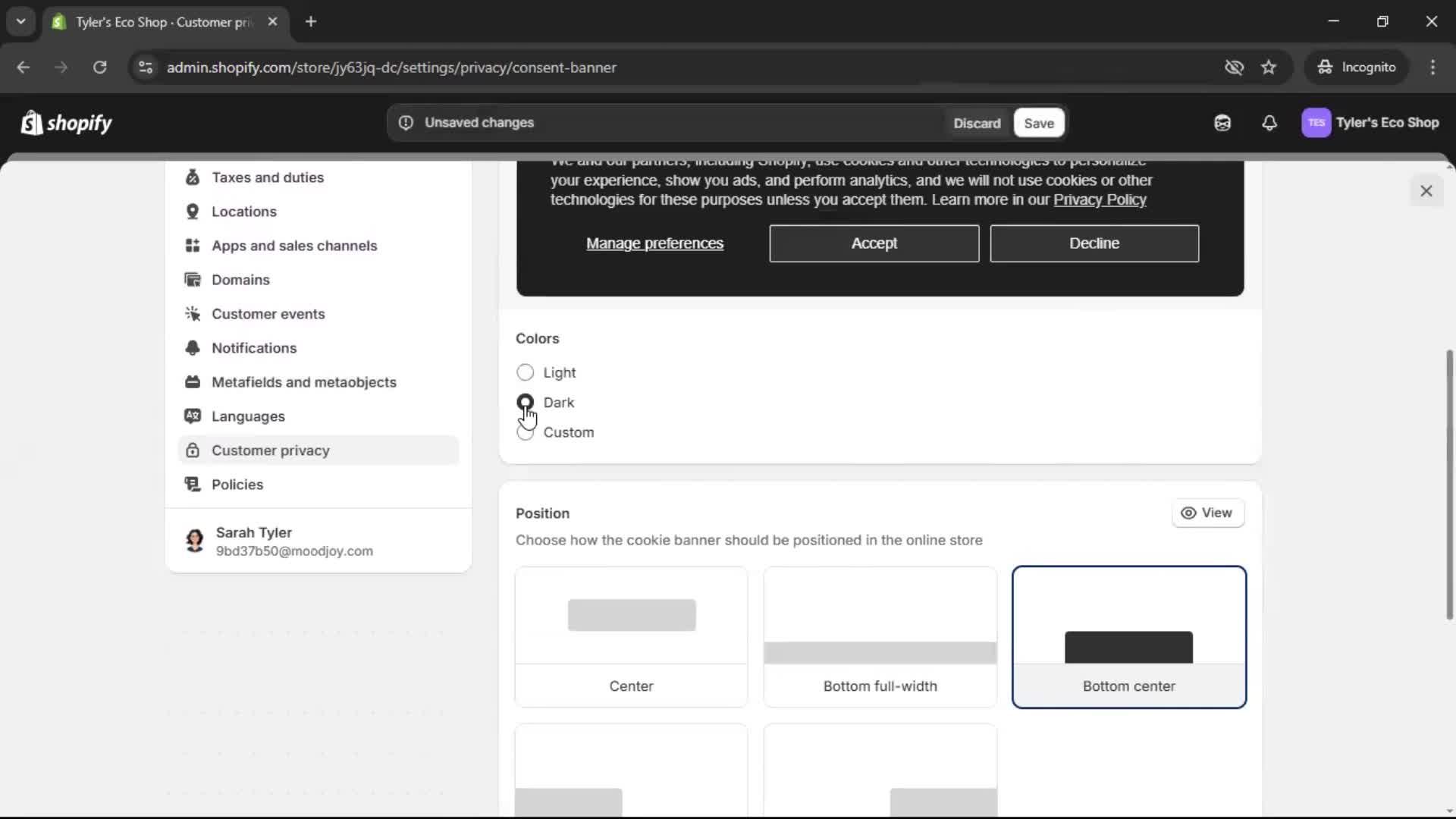Expand the tab search dropdown arrow

point(21,22)
